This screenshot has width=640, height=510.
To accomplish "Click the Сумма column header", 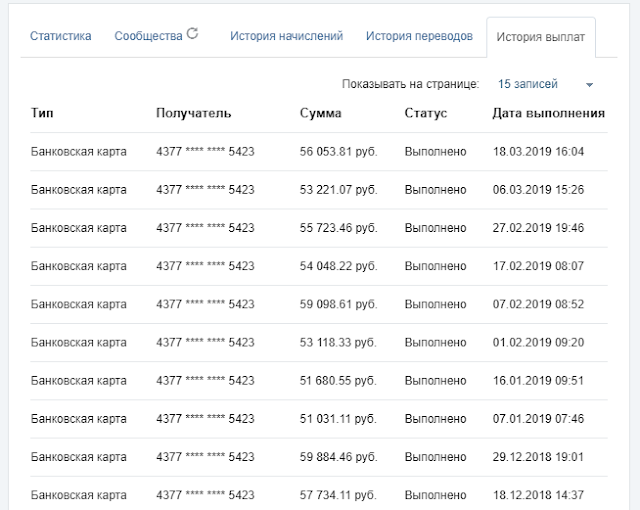I will point(320,113).
